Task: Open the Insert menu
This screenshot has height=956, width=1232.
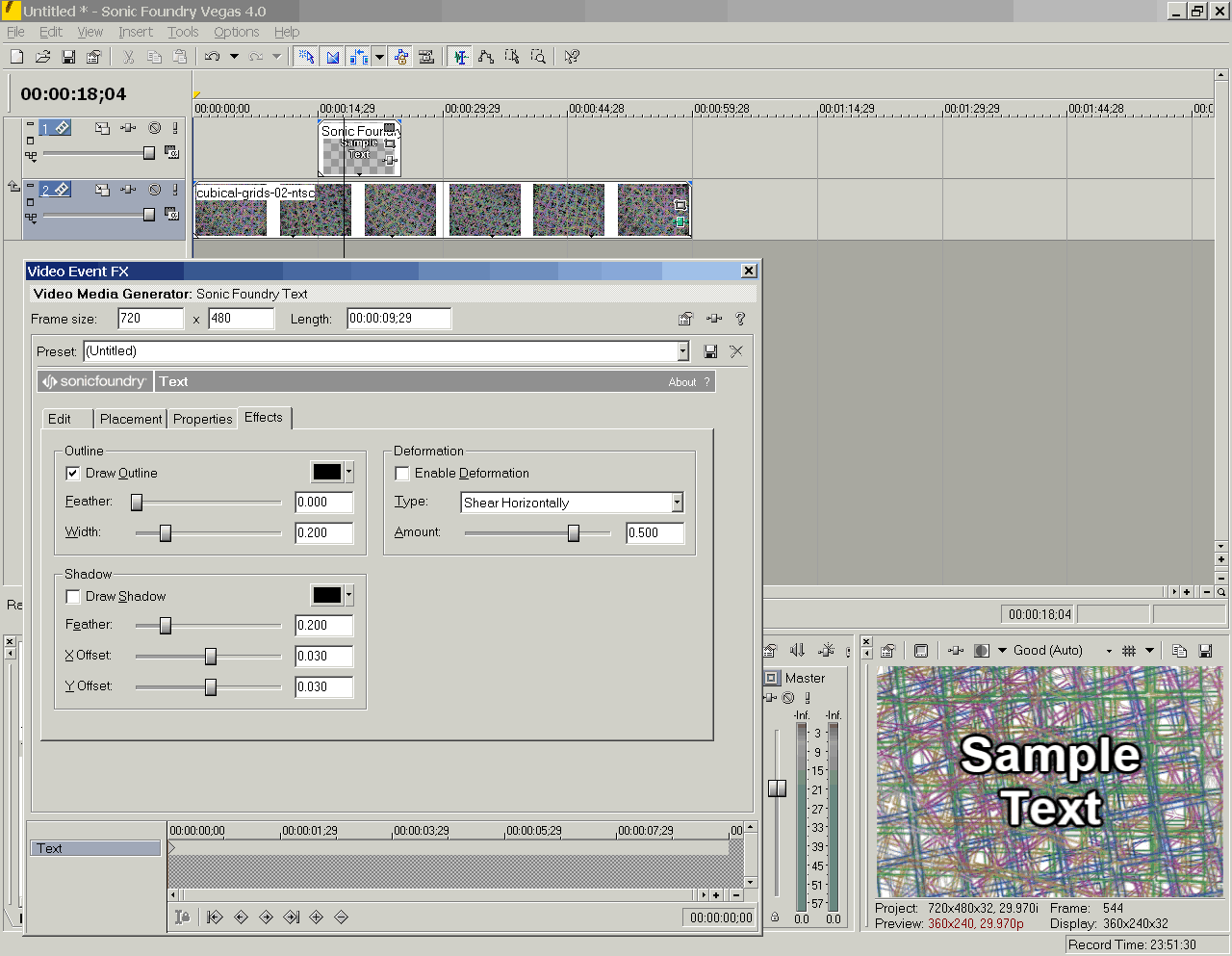Action: 136,32
